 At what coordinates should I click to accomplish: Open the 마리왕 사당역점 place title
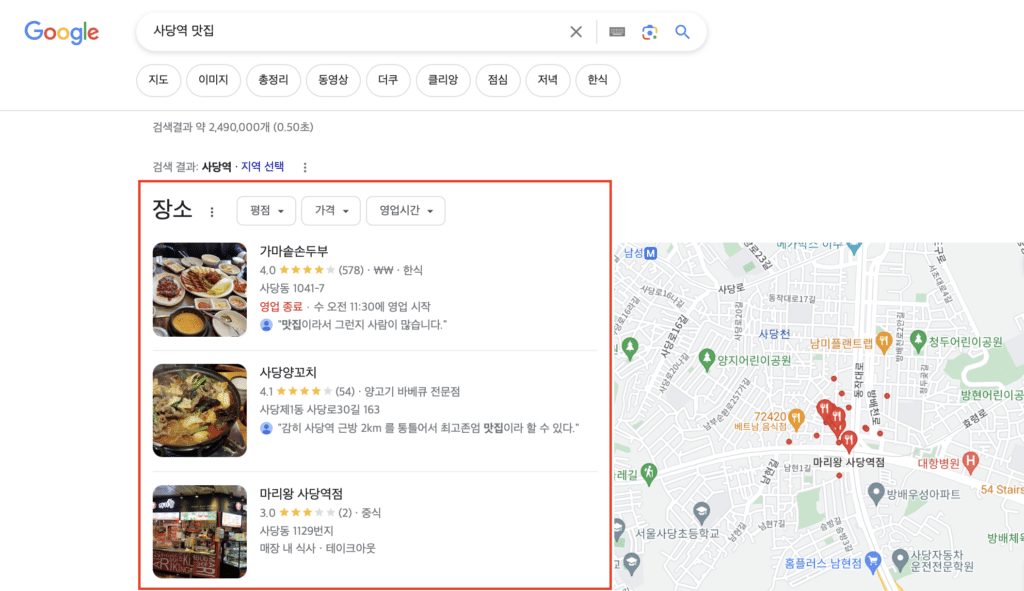[301, 494]
